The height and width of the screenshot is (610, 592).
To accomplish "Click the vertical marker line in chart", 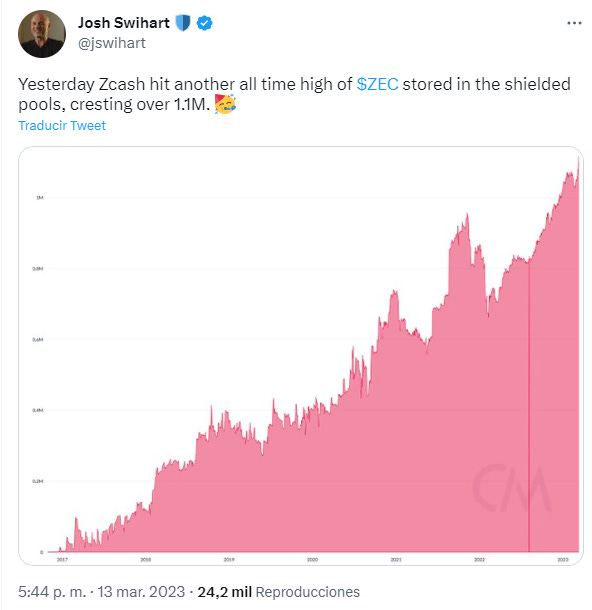I will coord(529,406).
